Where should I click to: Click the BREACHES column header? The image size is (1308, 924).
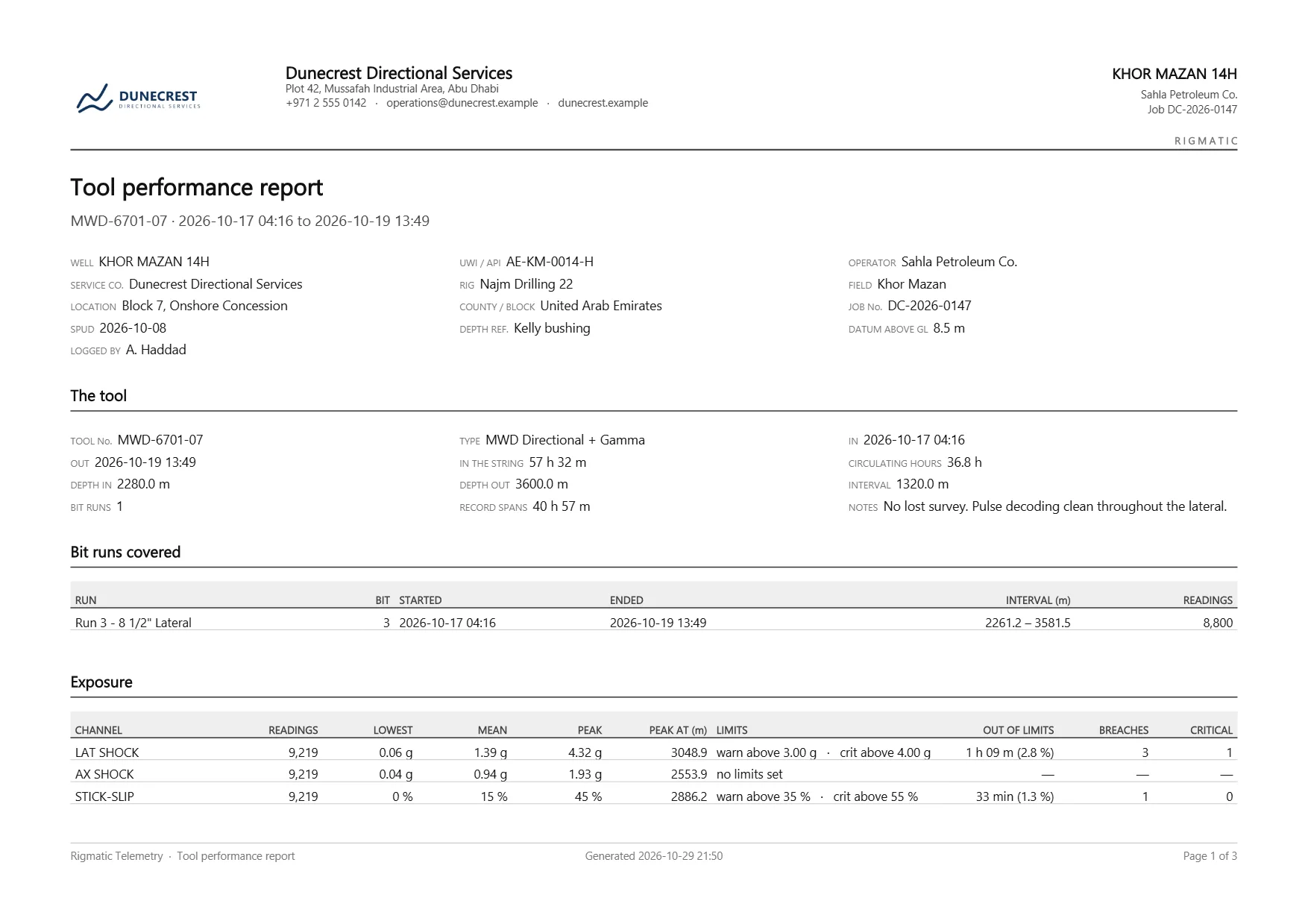pos(1124,730)
